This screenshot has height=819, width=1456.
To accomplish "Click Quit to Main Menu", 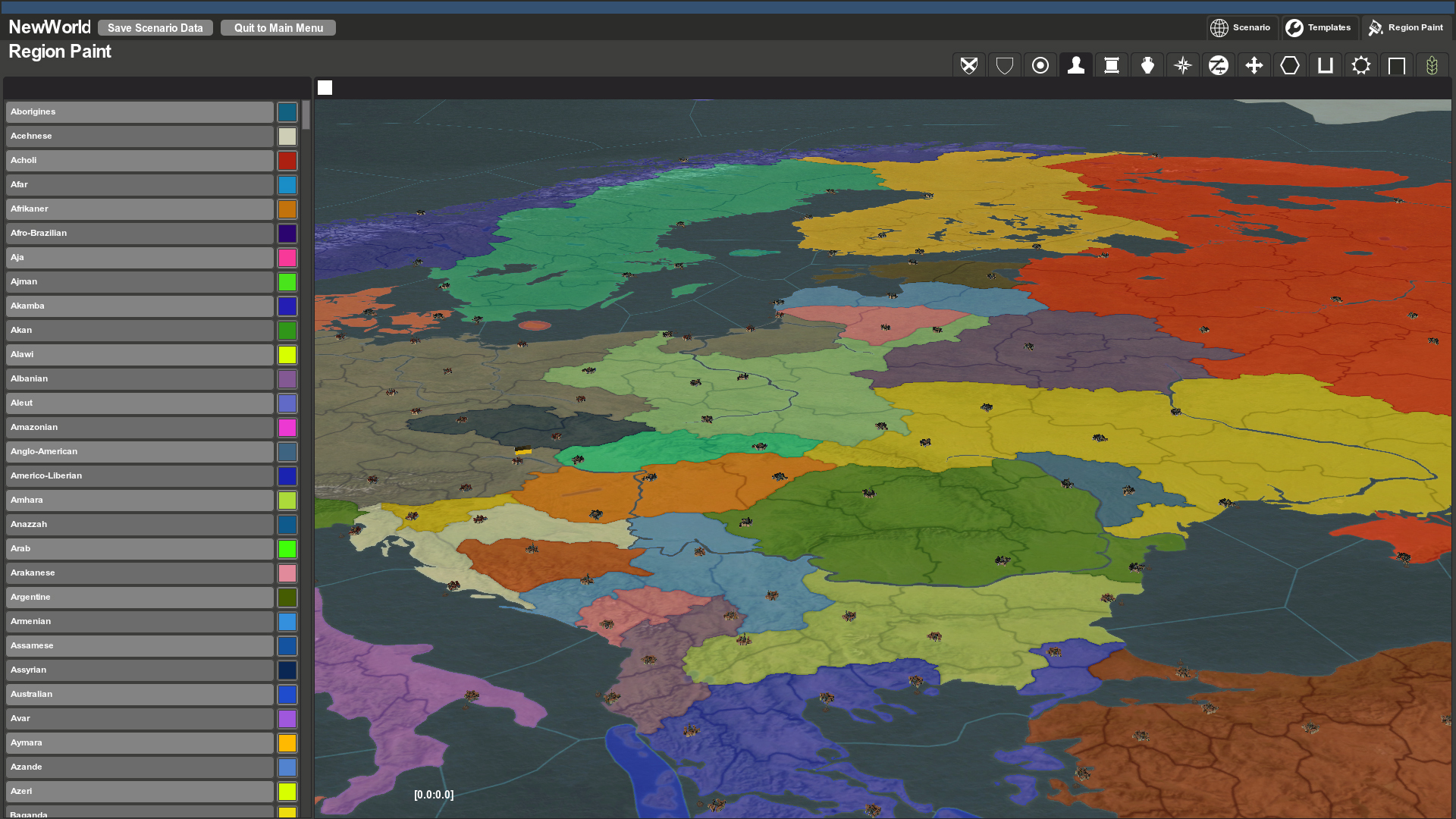I will tap(278, 28).
